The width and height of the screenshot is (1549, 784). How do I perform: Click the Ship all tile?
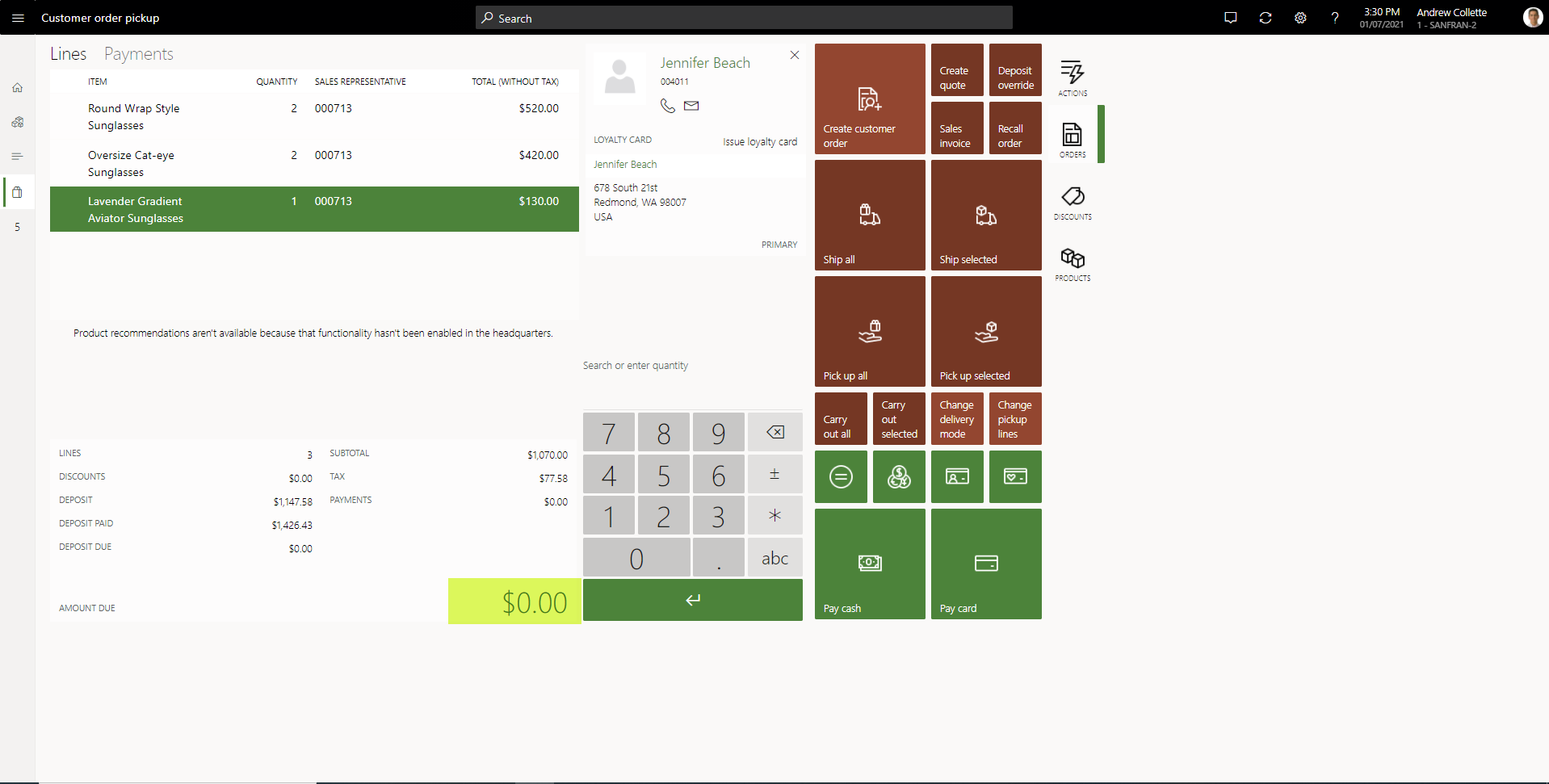870,215
